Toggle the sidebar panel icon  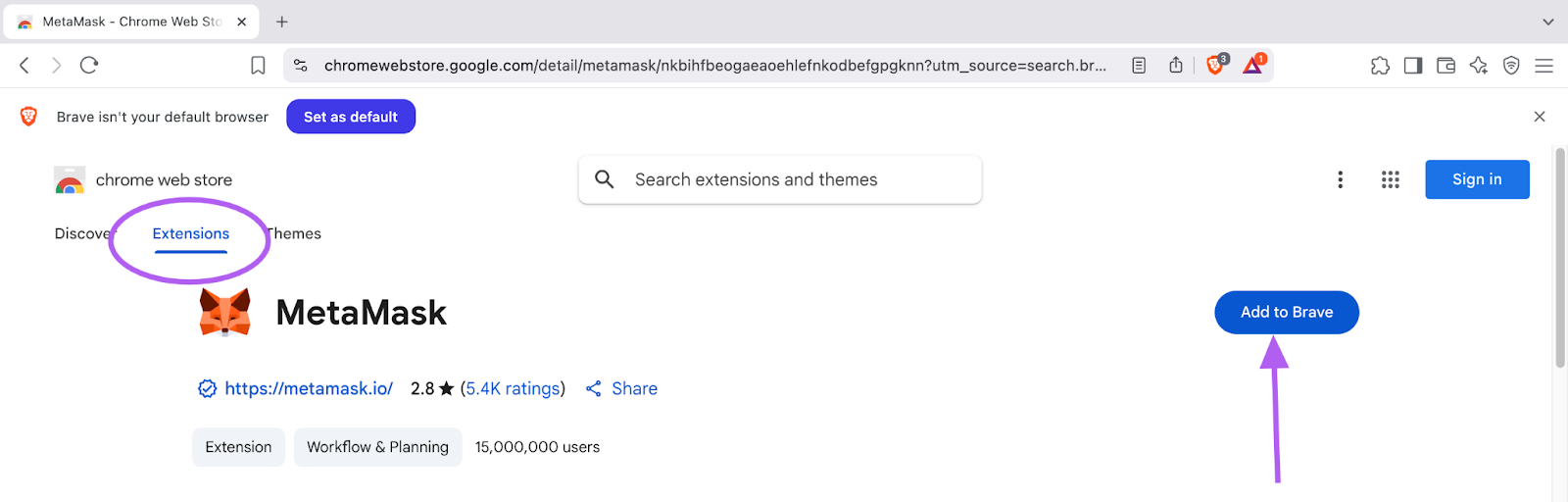click(x=1413, y=66)
